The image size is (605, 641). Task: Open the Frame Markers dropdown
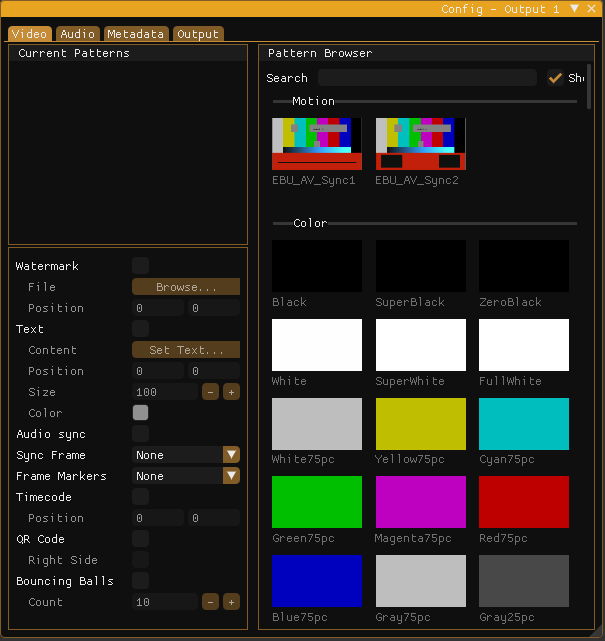[x=186, y=476]
